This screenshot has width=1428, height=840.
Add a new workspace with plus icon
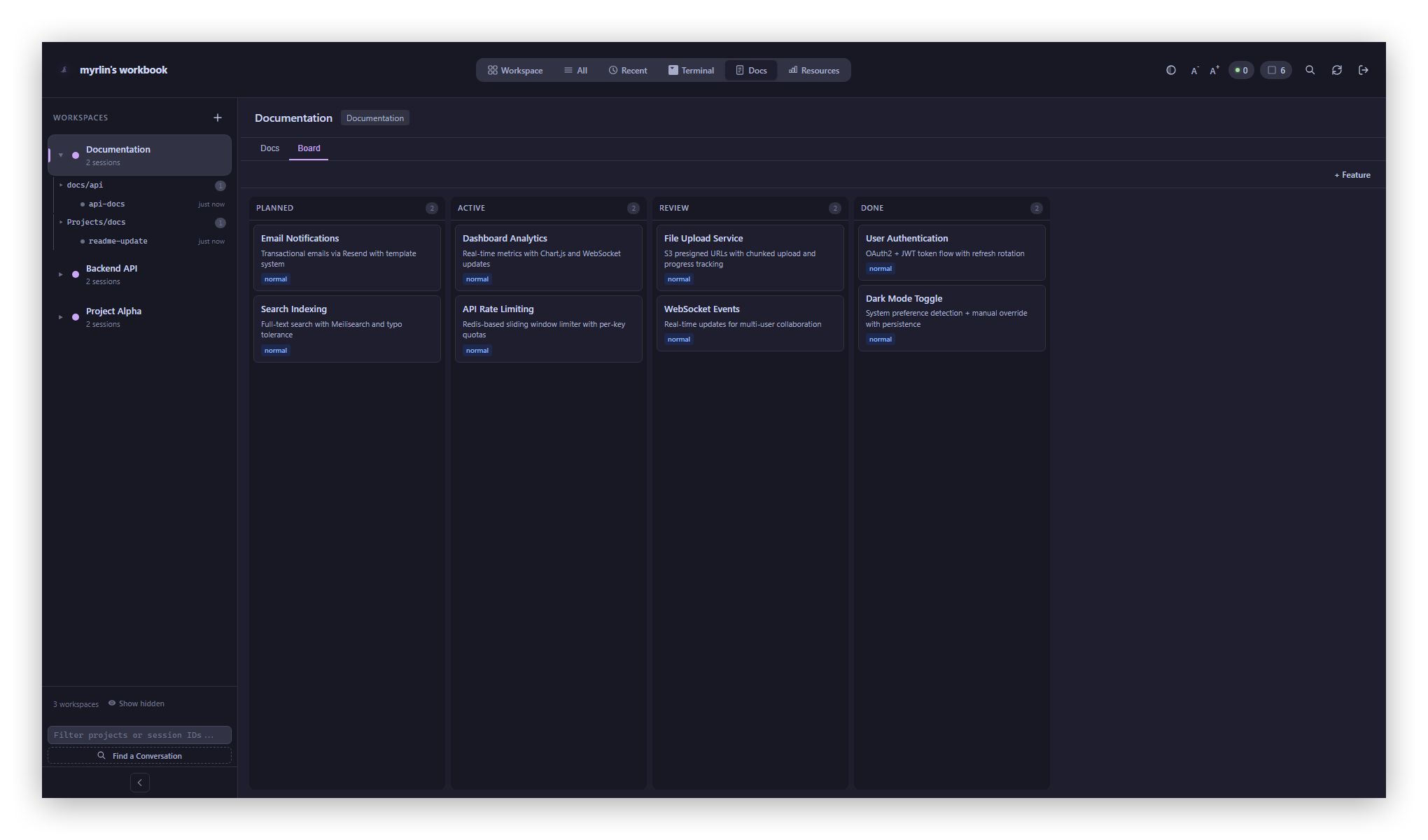218,118
